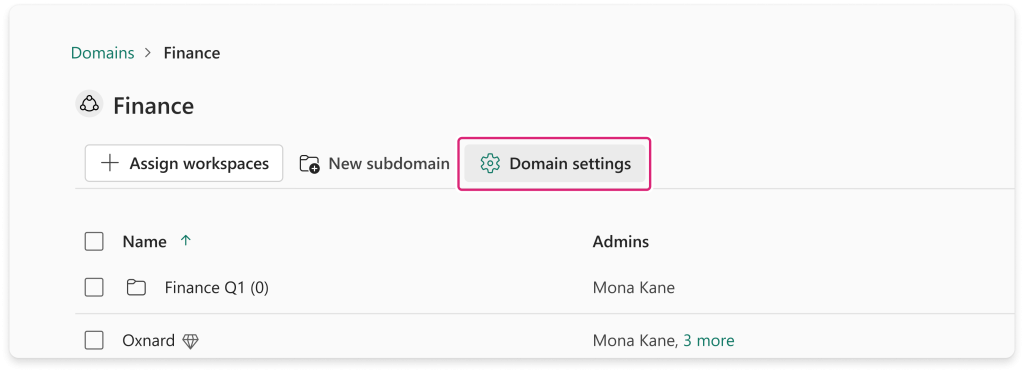Image resolution: width=1024 pixels, height=372 pixels.
Task: Click the Finance domain icon beside the title
Action: (x=89, y=104)
